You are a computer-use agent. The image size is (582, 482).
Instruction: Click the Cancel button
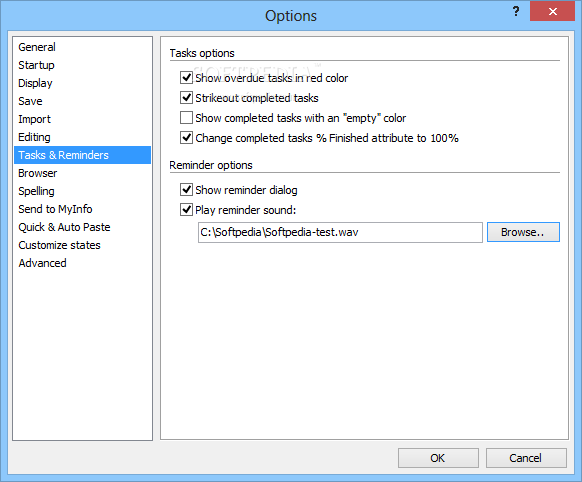[526, 458]
